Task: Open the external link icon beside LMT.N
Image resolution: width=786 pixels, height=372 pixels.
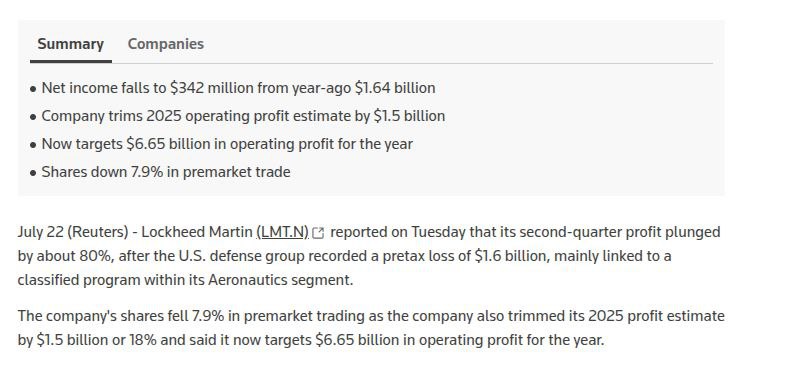Action: 318,233
